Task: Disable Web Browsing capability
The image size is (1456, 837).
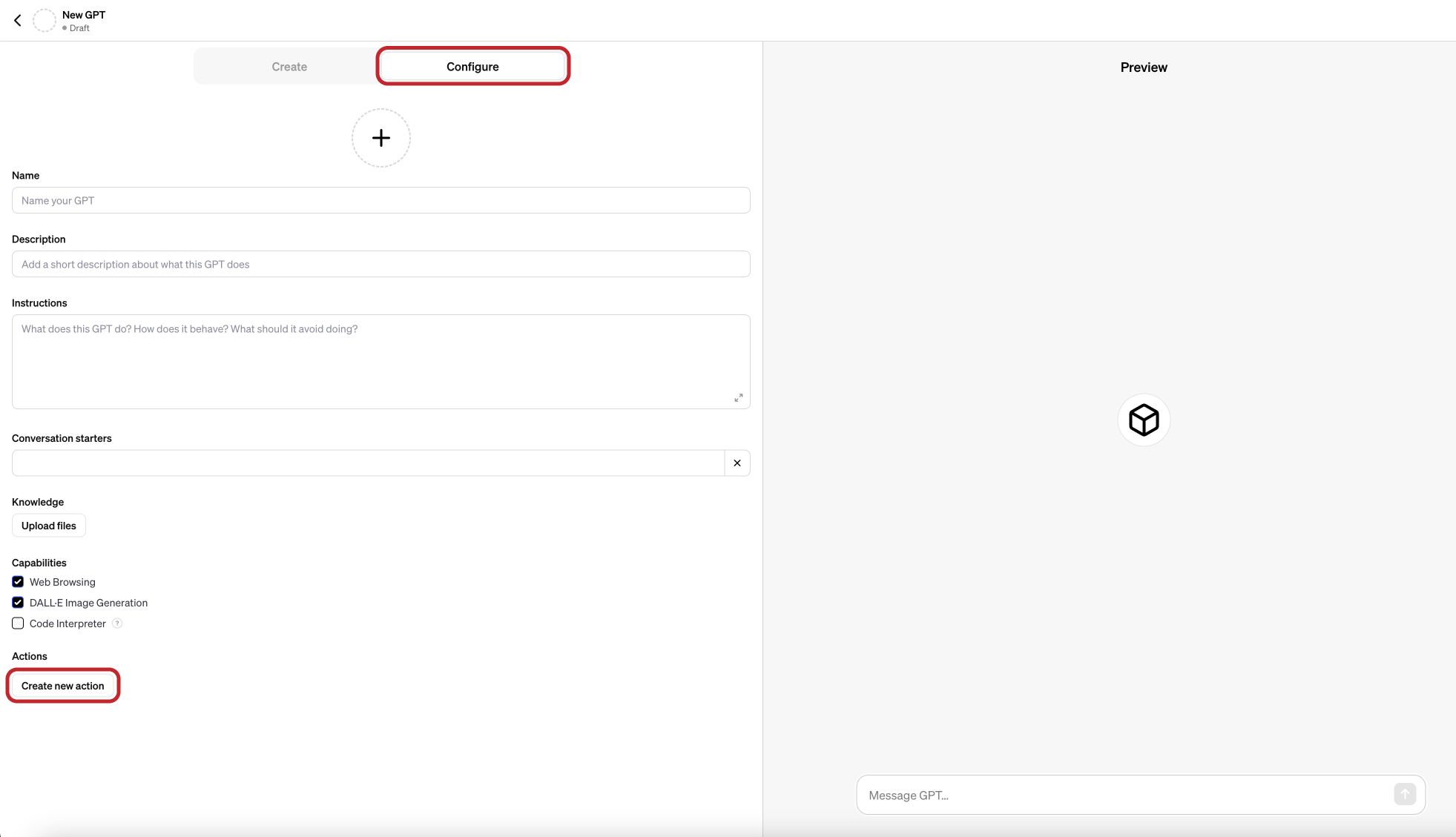Action: pos(17,582)
